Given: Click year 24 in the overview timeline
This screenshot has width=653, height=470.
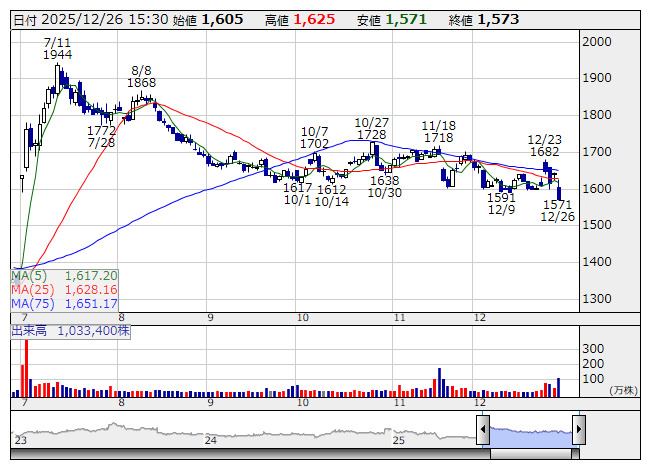Looking at the screenshot, I should 211,440.
